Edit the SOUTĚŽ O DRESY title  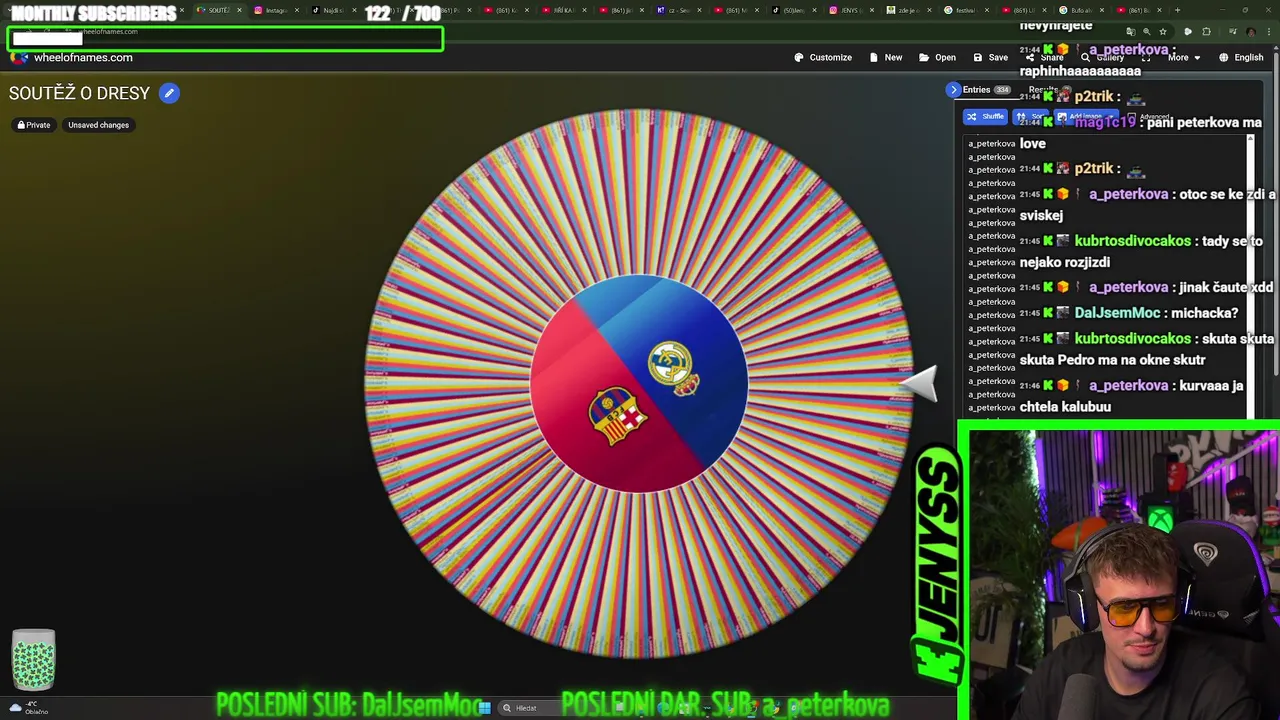(169, 93)
